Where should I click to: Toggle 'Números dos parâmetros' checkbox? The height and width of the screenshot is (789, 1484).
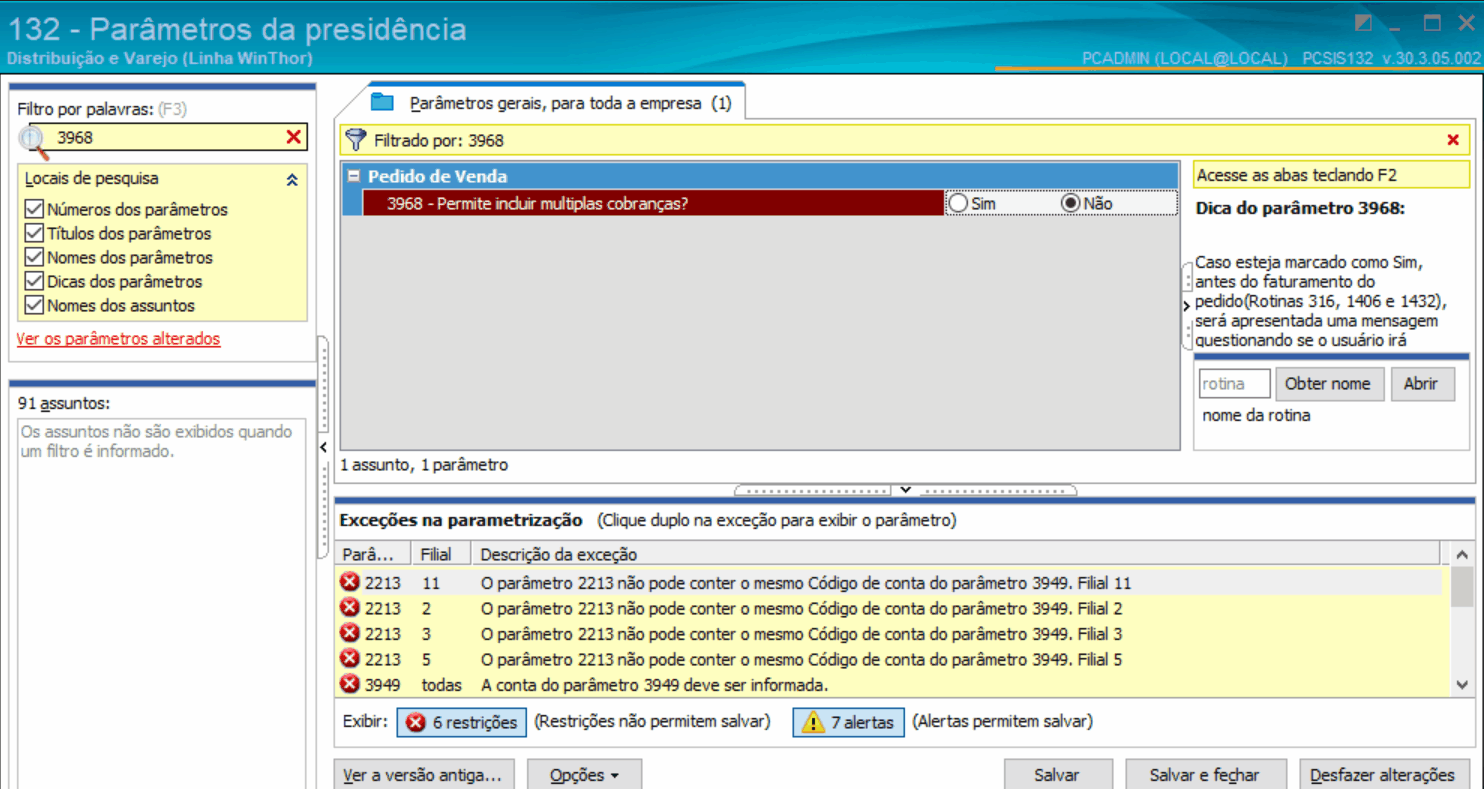34,210
